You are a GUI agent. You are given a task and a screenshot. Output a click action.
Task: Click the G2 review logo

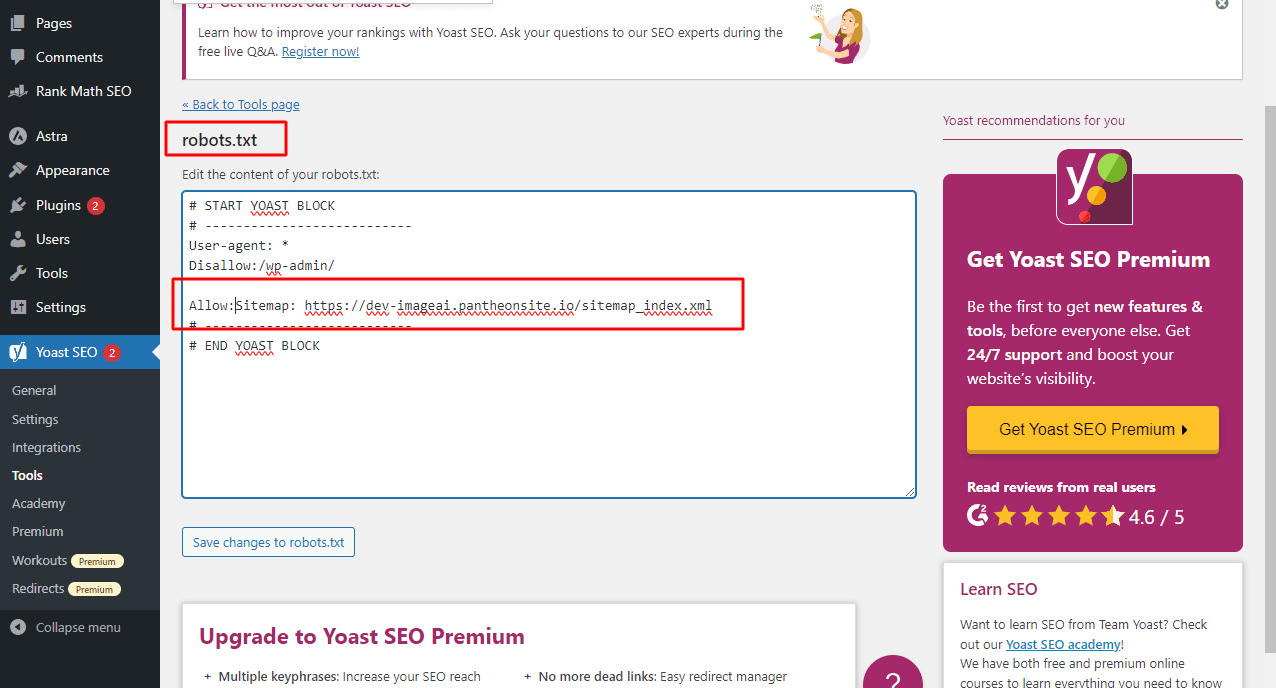[x=978, y=516]
